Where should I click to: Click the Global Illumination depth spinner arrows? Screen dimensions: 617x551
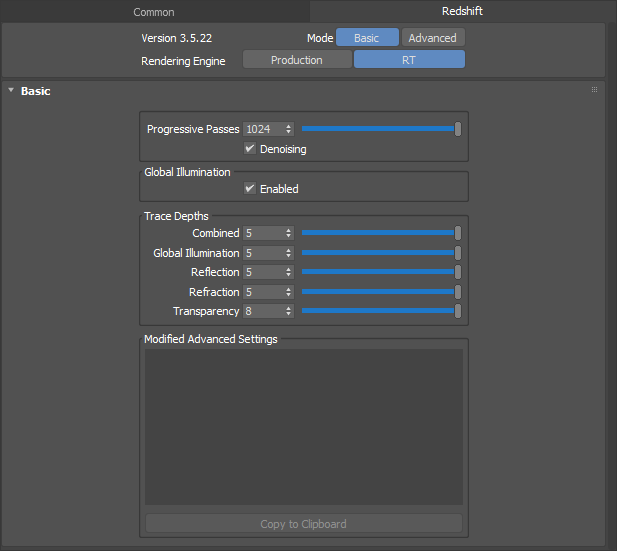point(289,253)
